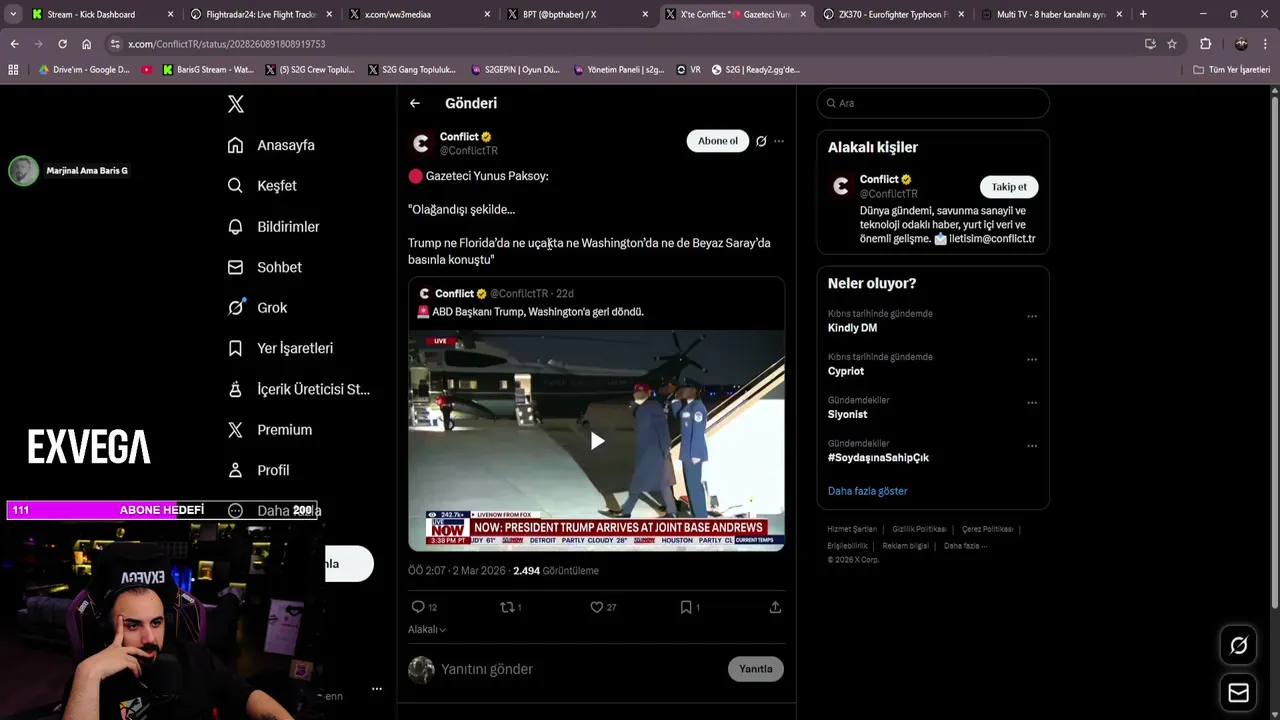The width and height of the screenshot is (1280, 720).
Task: Open Keşfet explore page
Action: (262, 186)
